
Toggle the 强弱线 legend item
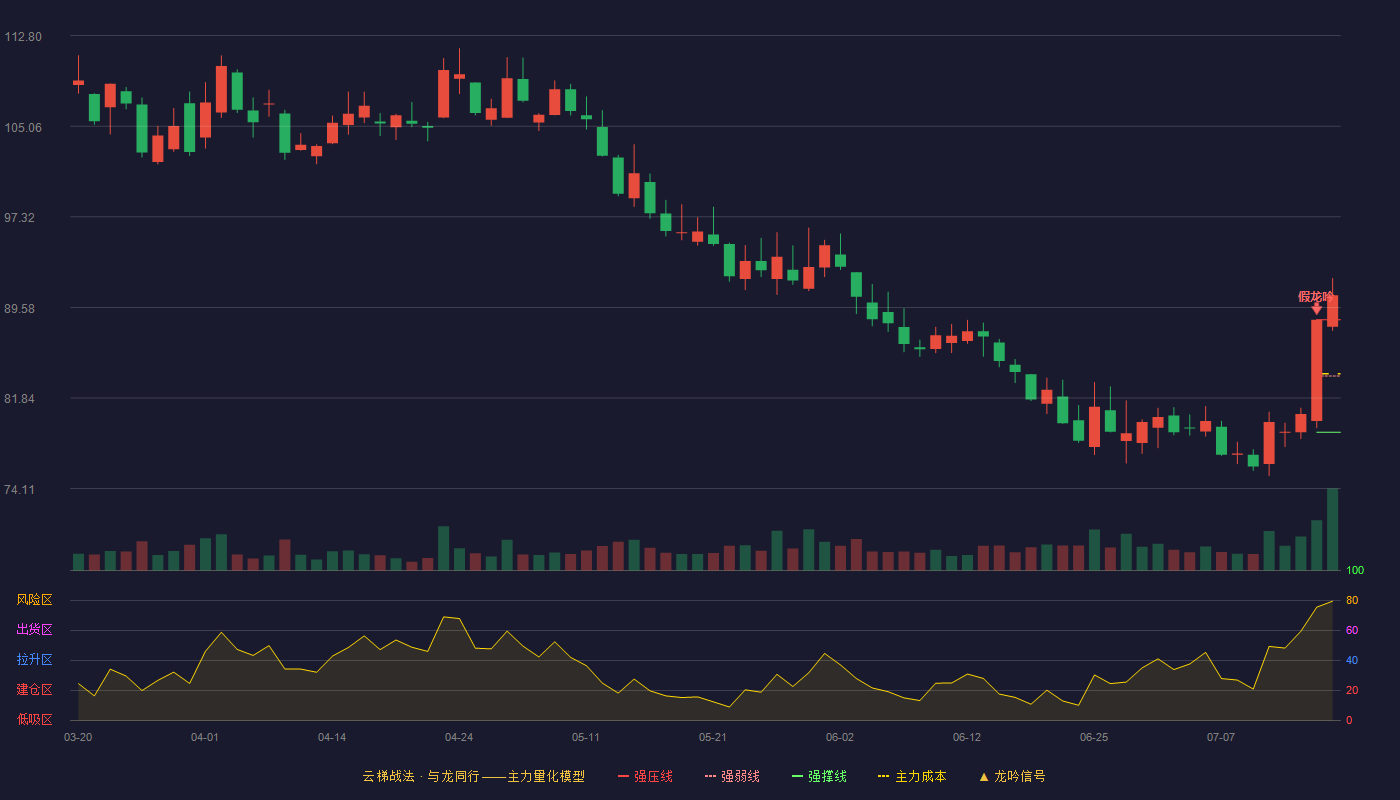click(x=732, y=776)
